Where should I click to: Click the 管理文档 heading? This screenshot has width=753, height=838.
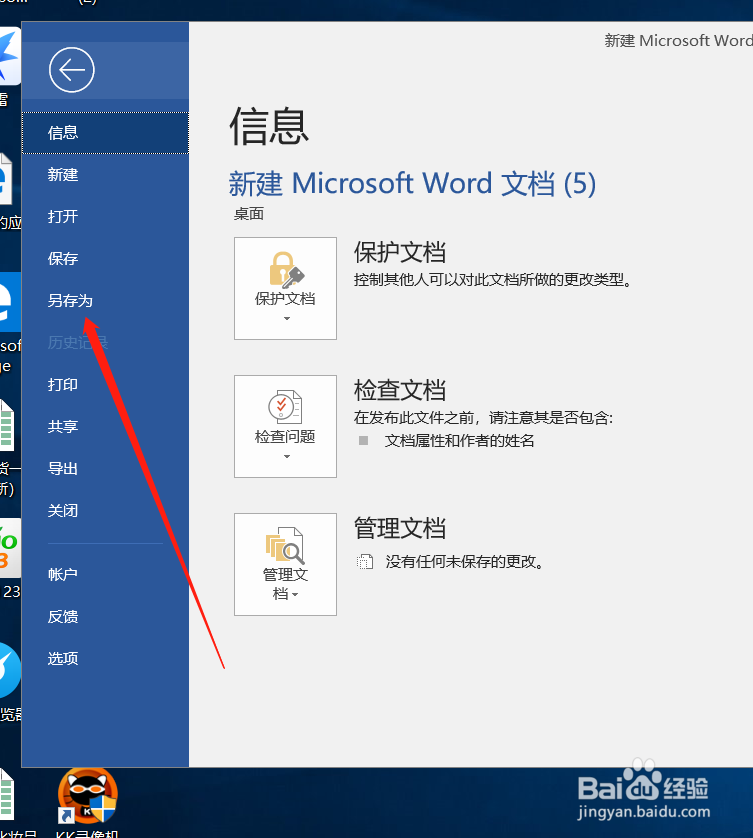point(400,528)
